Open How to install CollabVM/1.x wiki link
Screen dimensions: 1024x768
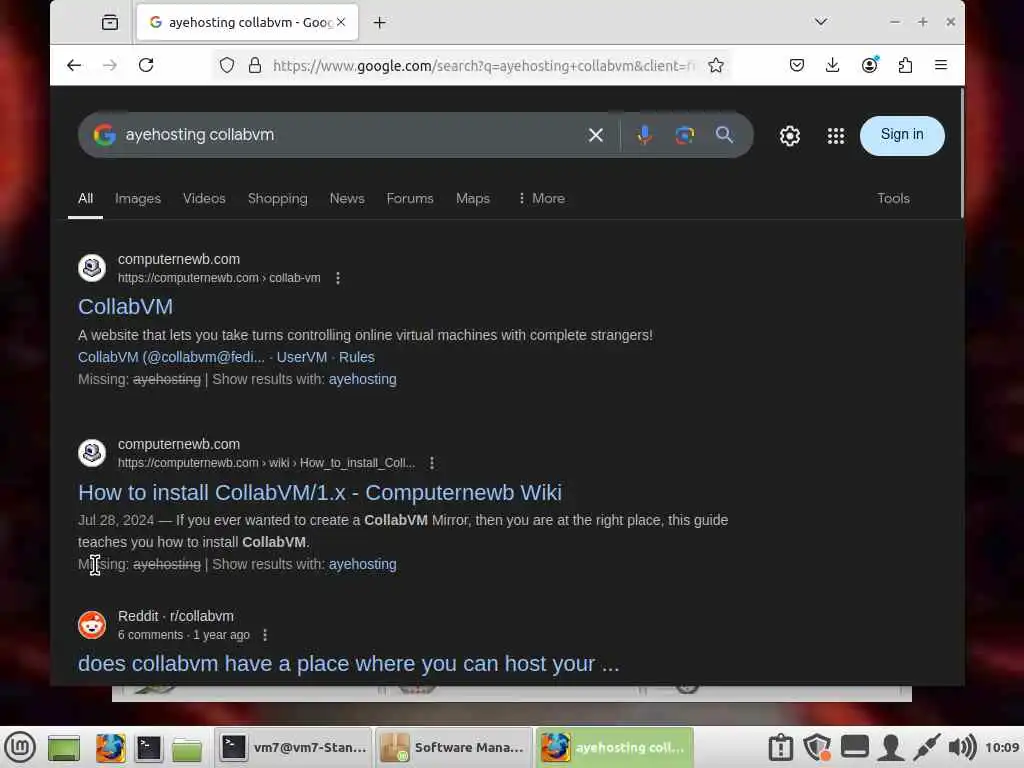(x=320, y=492)
